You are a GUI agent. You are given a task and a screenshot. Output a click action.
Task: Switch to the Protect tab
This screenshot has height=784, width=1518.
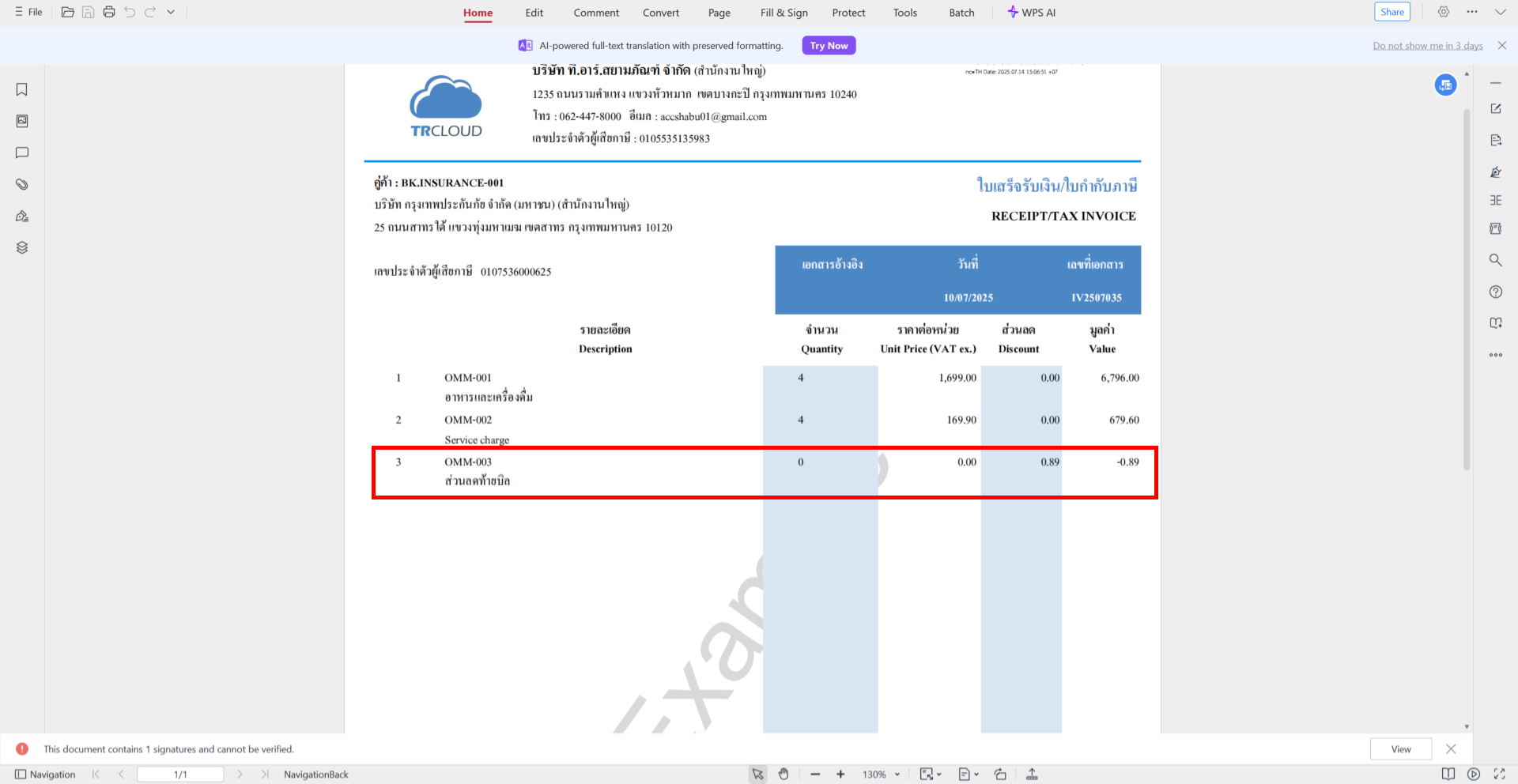pyautogui.click(x=848, y=13)
